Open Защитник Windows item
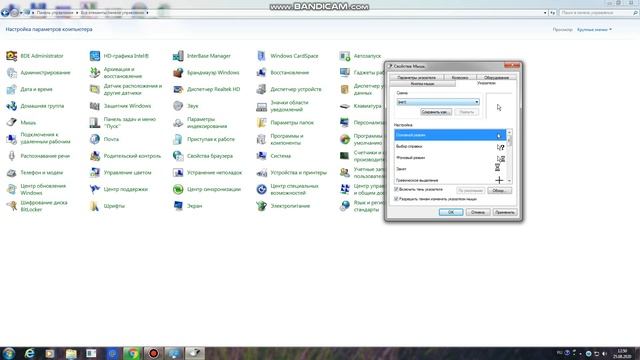 tap(120, 106)
